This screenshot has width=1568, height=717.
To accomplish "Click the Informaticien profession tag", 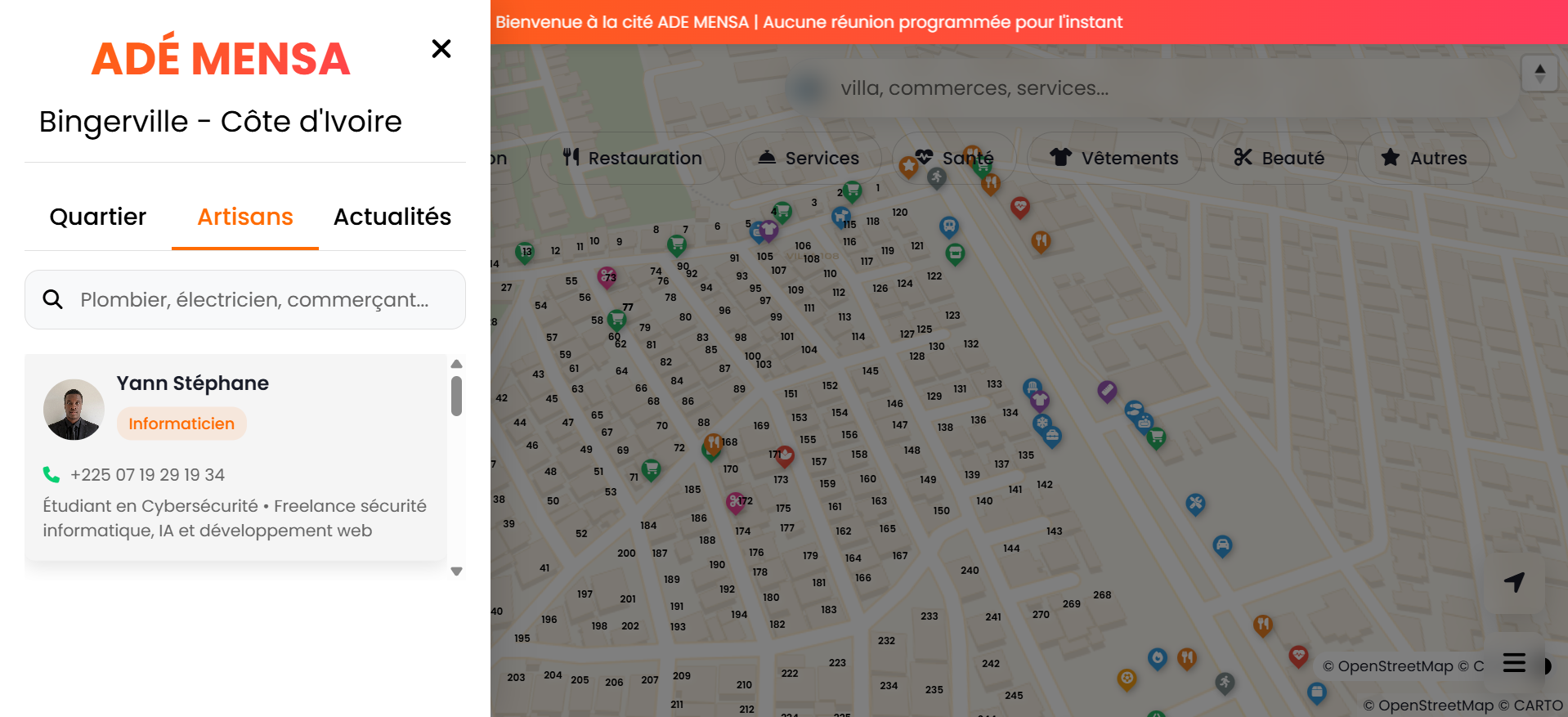I will coord(181,423).
